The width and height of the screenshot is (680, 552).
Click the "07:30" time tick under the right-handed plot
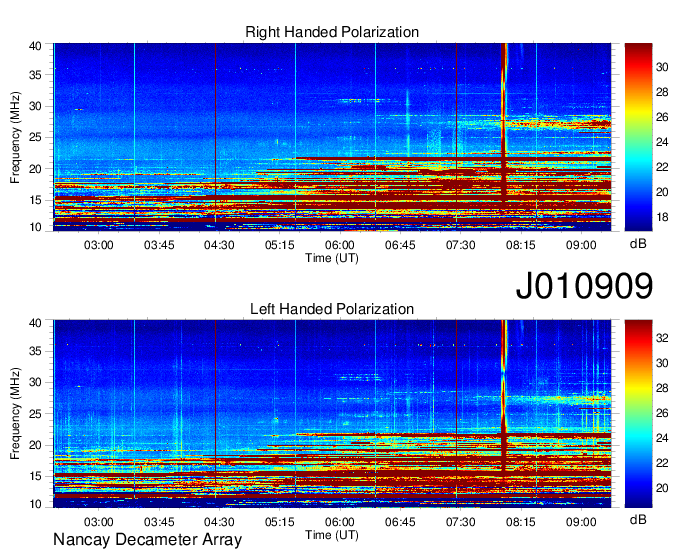pyautogui.click(x=461, y=245)
